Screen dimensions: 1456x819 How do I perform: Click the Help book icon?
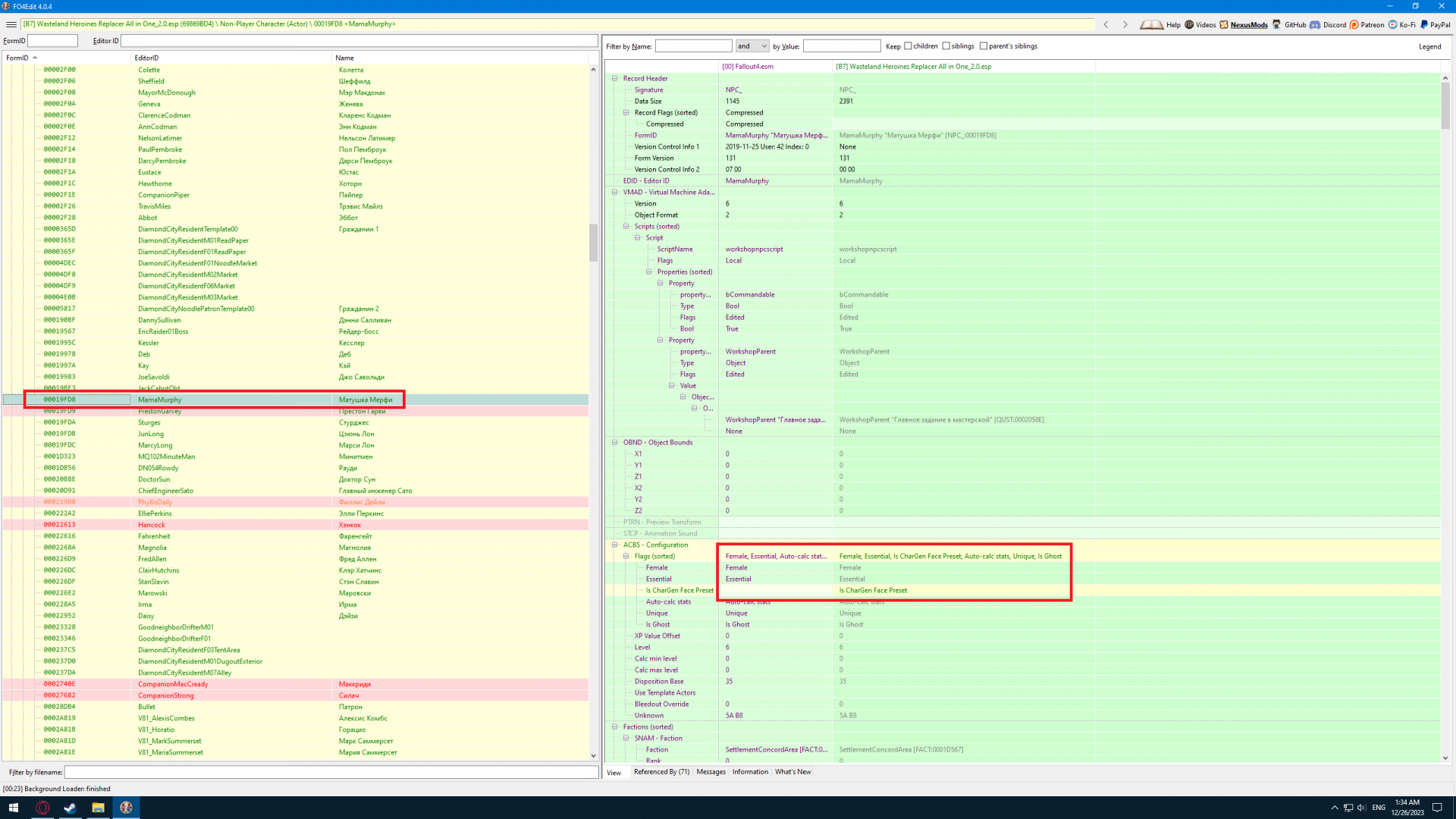(1152, 24)
